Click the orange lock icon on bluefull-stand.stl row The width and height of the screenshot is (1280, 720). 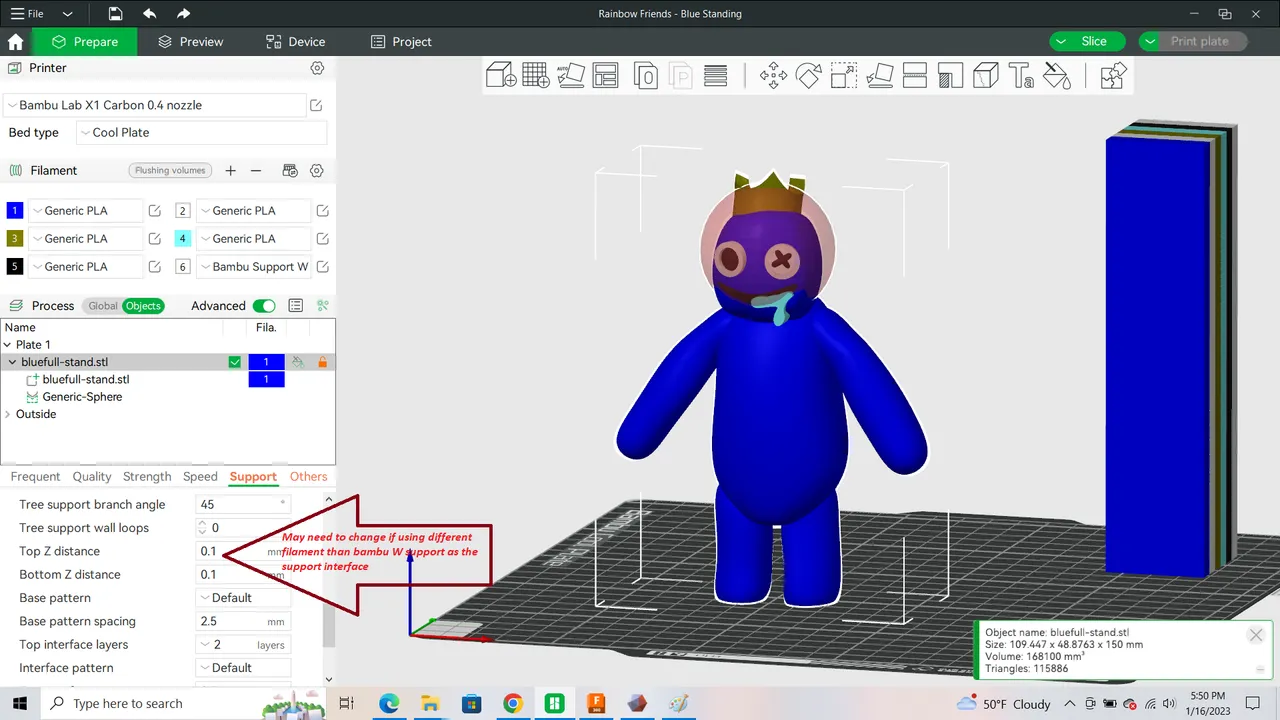point(322,362)
